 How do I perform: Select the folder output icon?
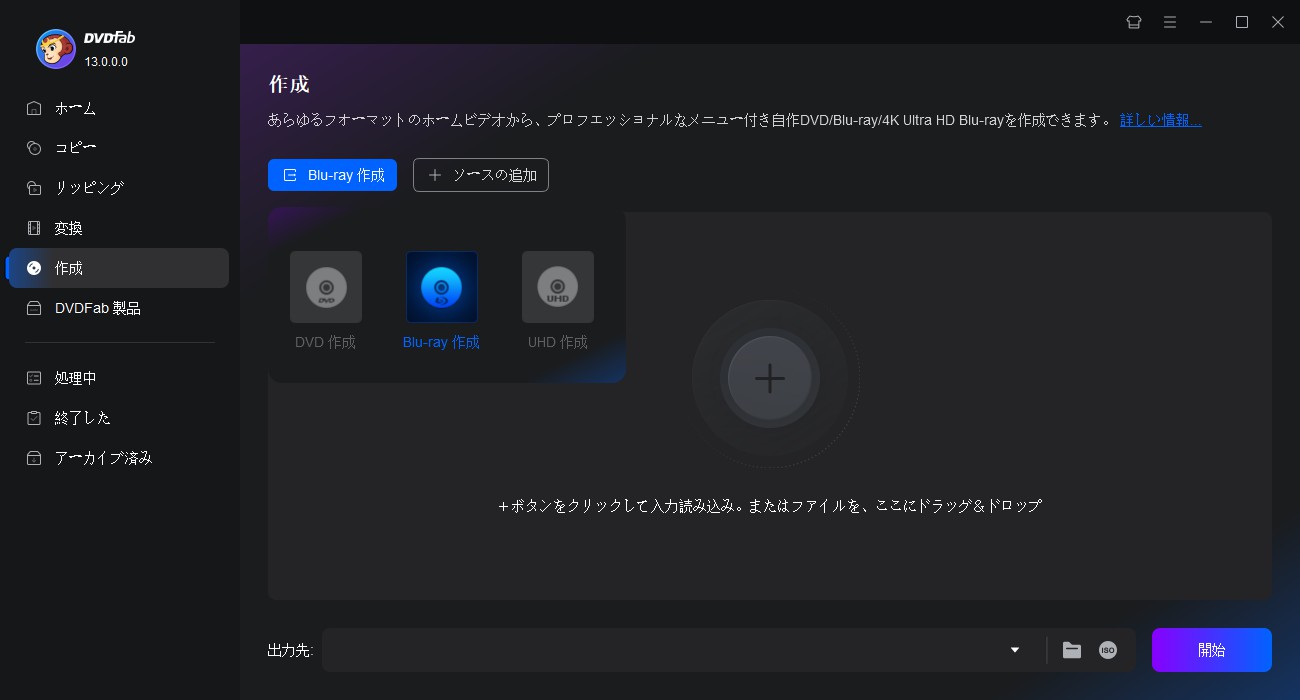tap(1072, 650)
